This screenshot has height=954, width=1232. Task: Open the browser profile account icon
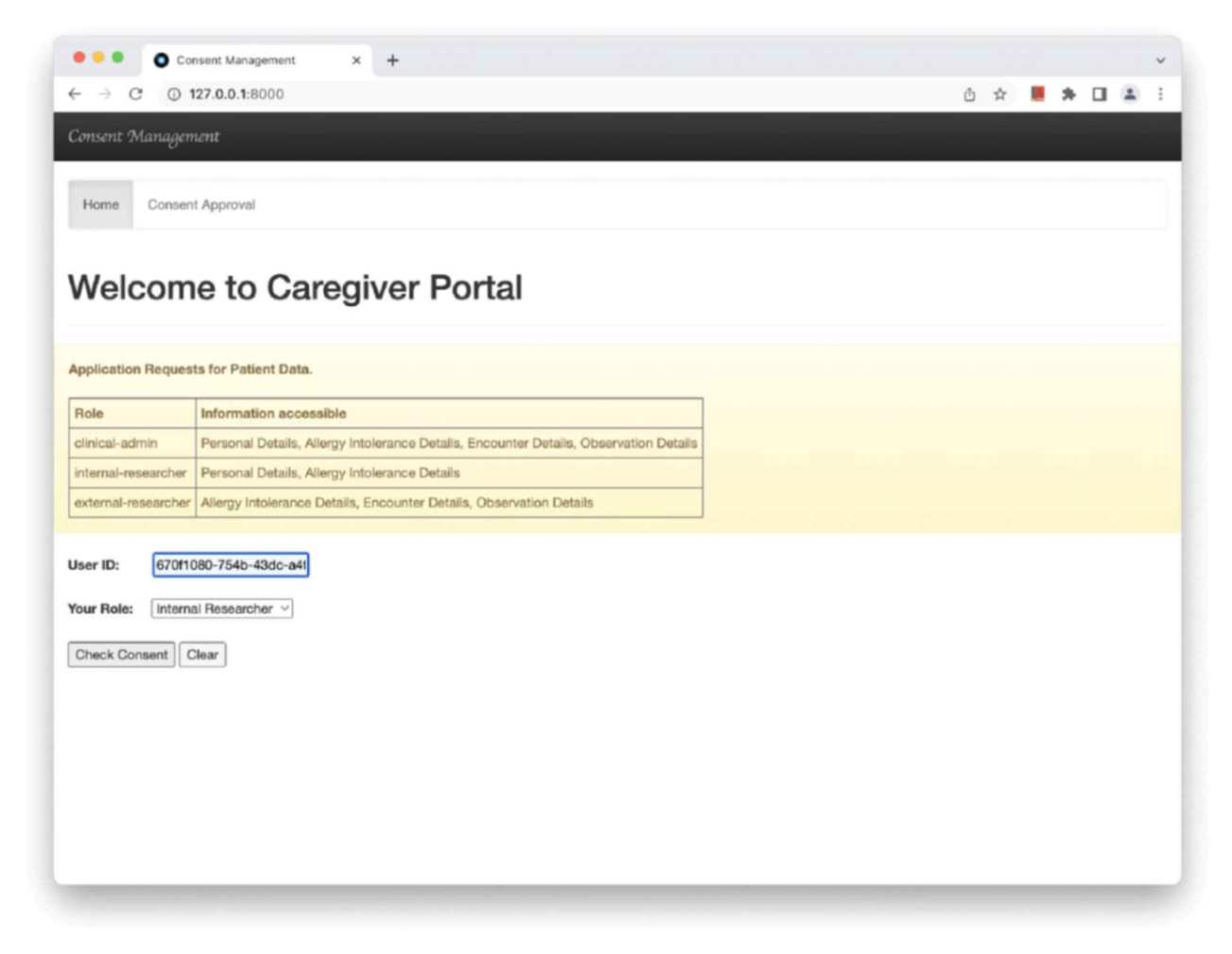pyautogui.click(x=1129, y=94)
